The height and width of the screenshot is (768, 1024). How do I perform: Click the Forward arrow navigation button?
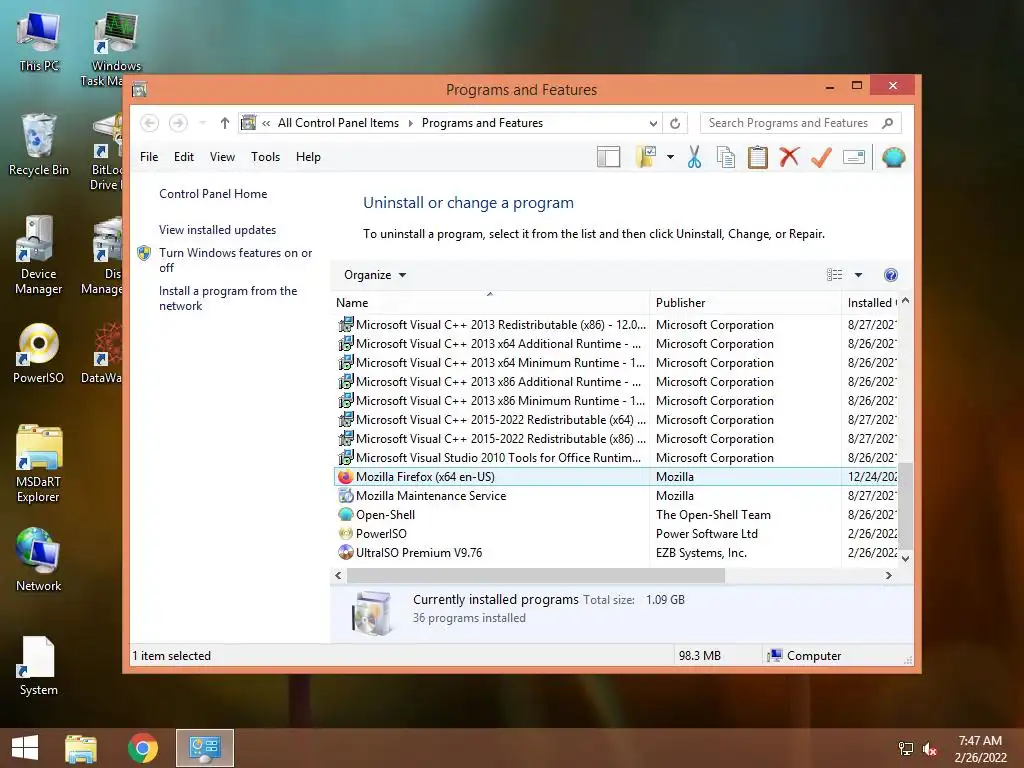pos(178,123)
